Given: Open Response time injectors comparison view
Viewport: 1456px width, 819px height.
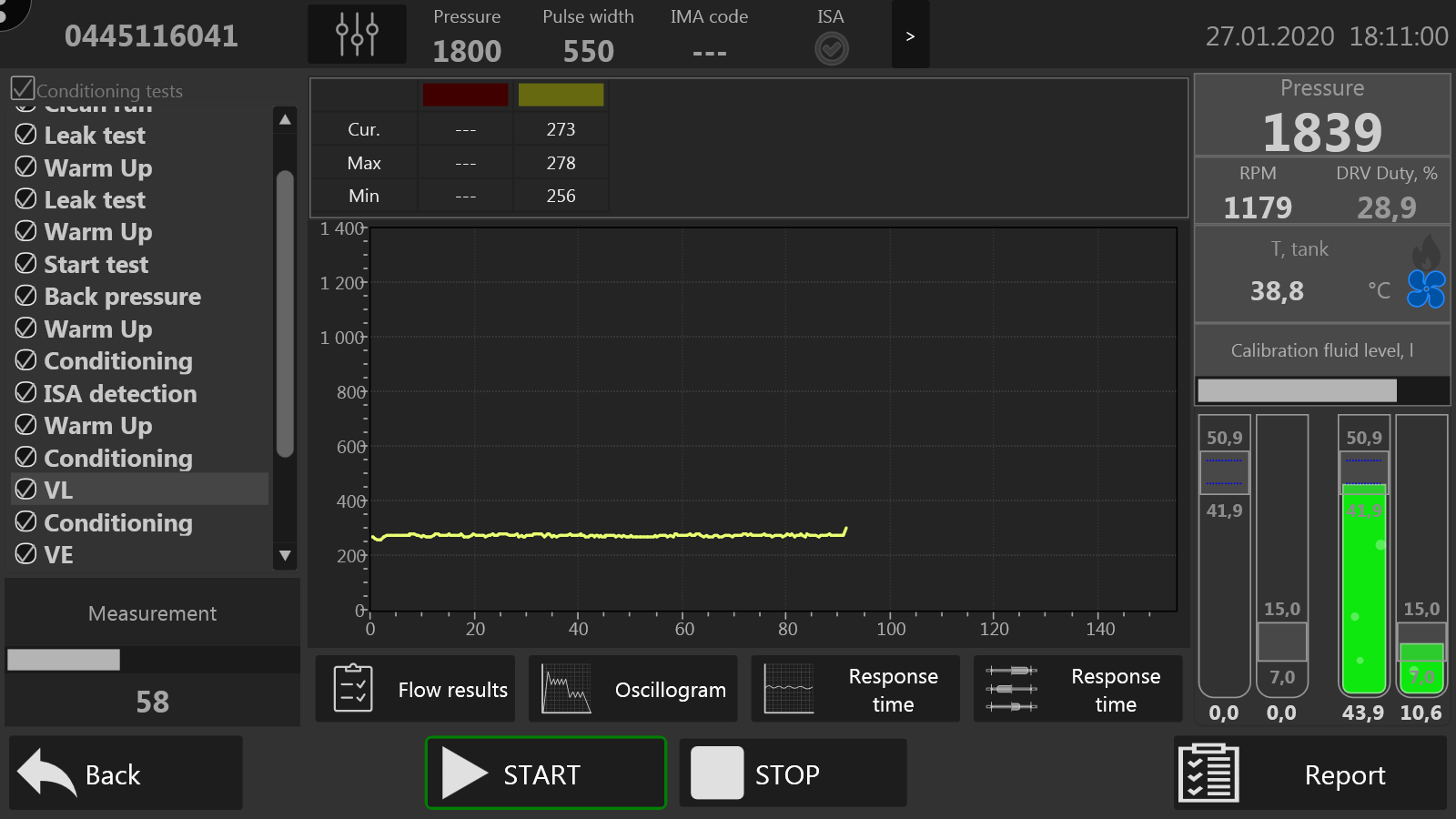Looking at the screenshot, I should point(1077,689).
